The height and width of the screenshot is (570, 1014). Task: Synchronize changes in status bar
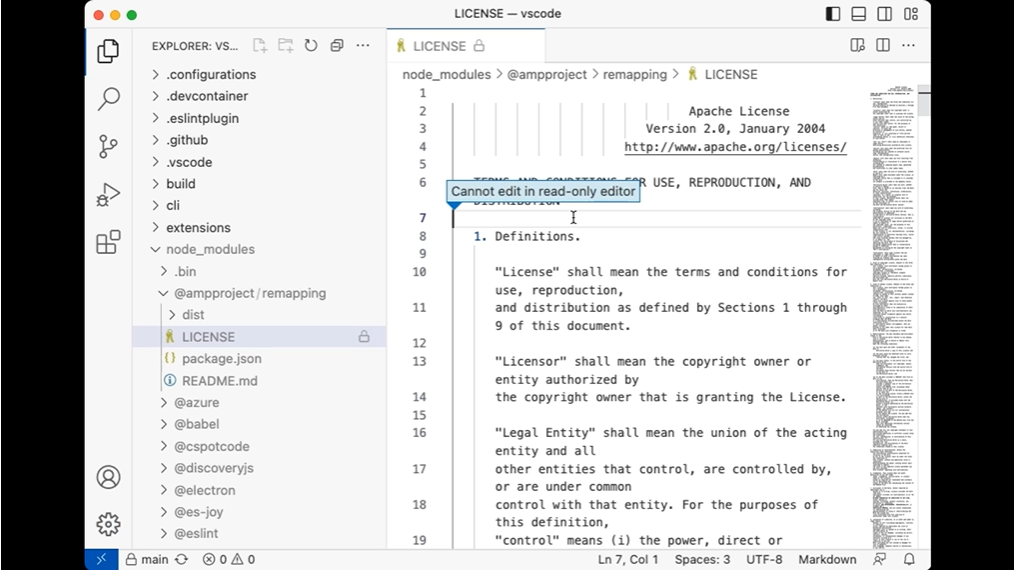(x=182, y=559)
